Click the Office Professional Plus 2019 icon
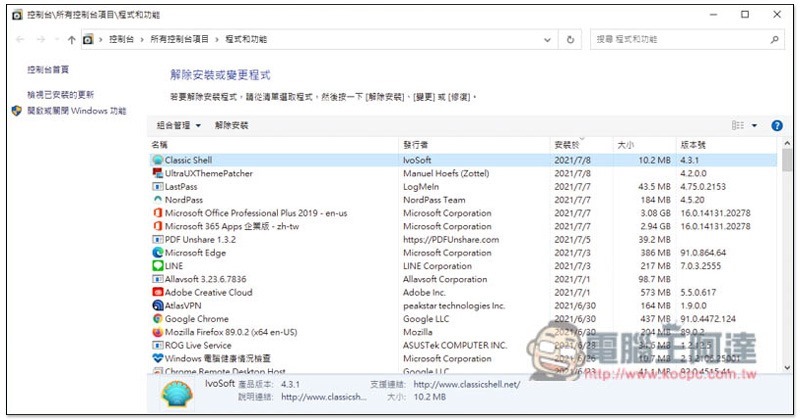This screenshot has width=800, height=420. [x=158, y=213]
